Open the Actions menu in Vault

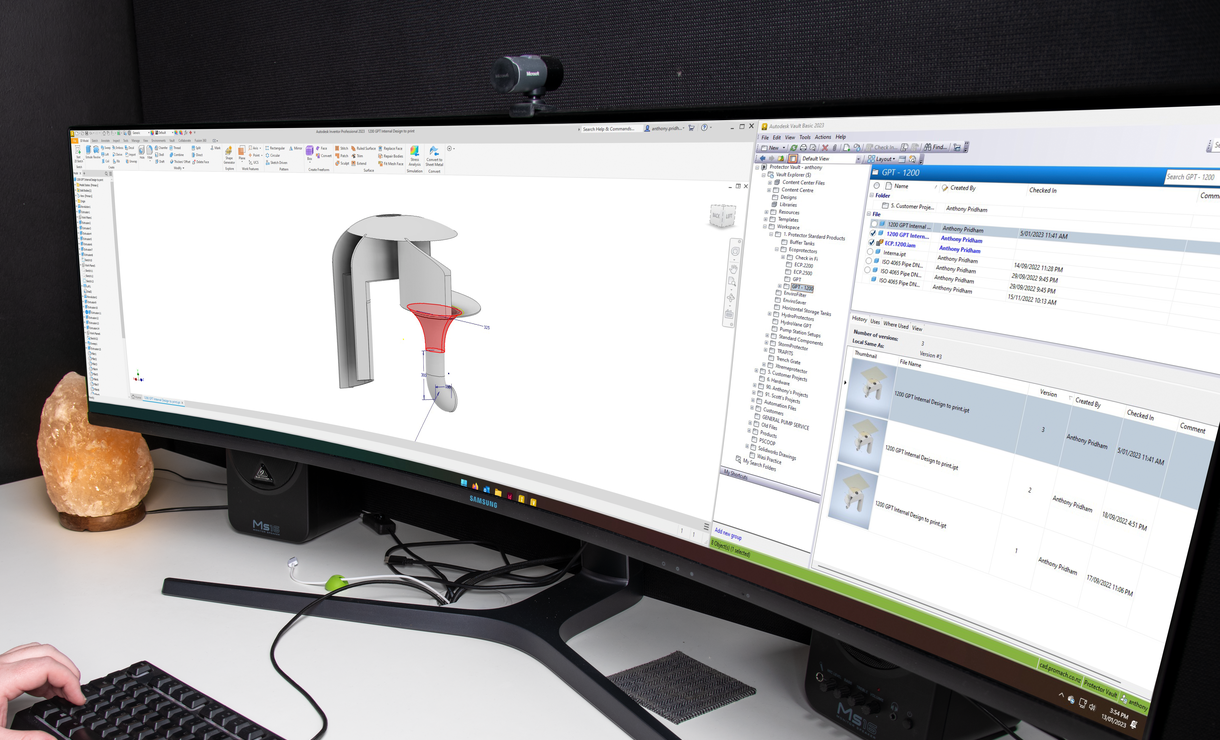click(823, 137)
